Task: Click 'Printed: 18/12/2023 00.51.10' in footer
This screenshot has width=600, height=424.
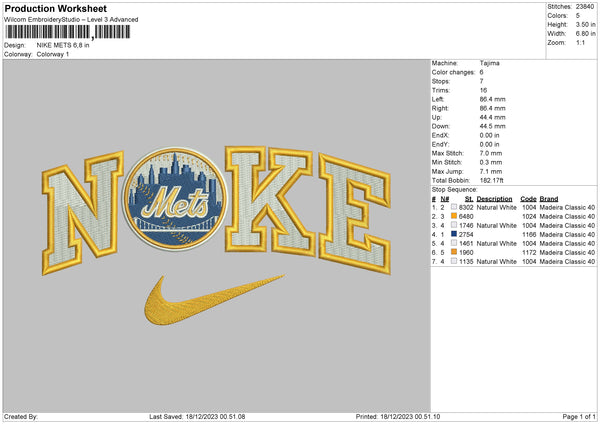Action: pyautogui.click(x=398, y=416)
